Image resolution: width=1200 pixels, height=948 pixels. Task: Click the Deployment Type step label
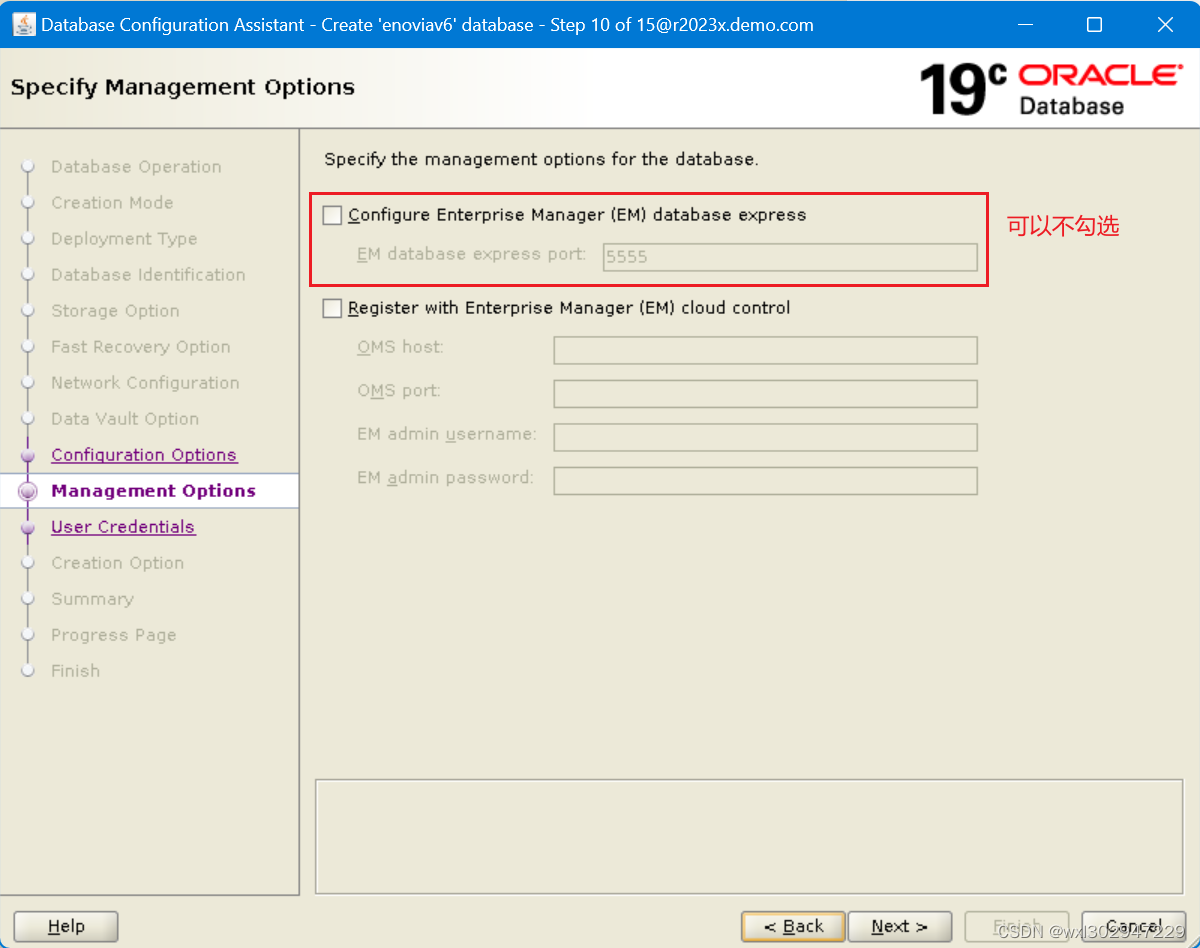click(x=124, y=239)
